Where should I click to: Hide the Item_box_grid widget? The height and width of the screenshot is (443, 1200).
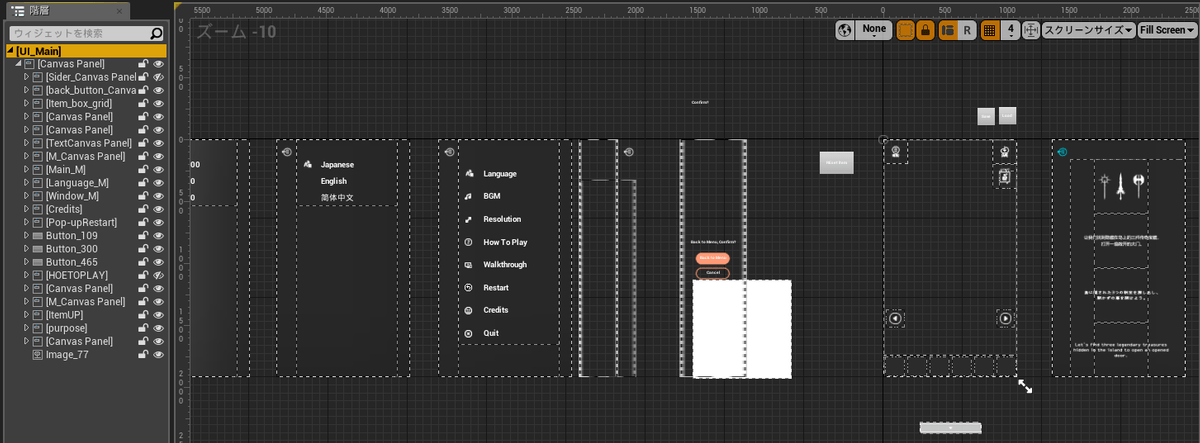158,103
